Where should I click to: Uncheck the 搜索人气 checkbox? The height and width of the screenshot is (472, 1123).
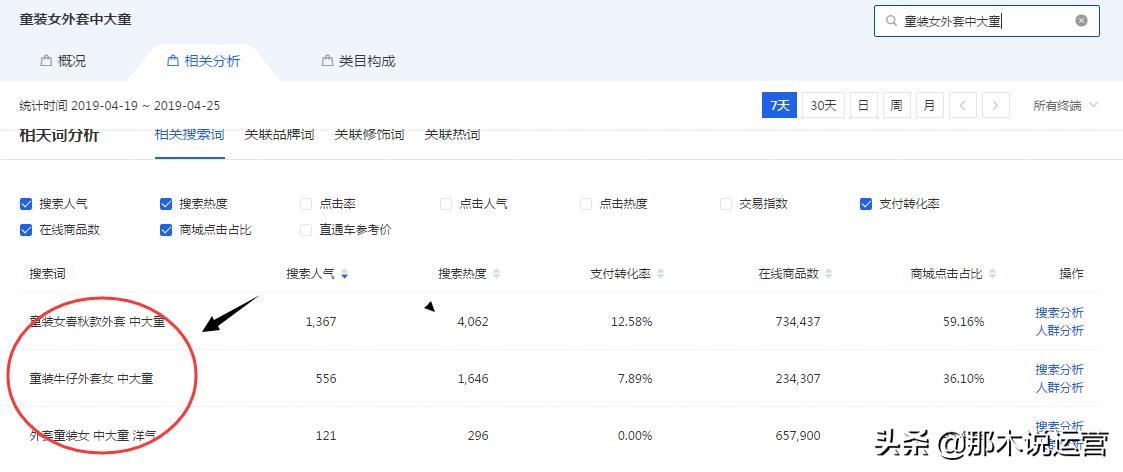click(x=26, y=204)
